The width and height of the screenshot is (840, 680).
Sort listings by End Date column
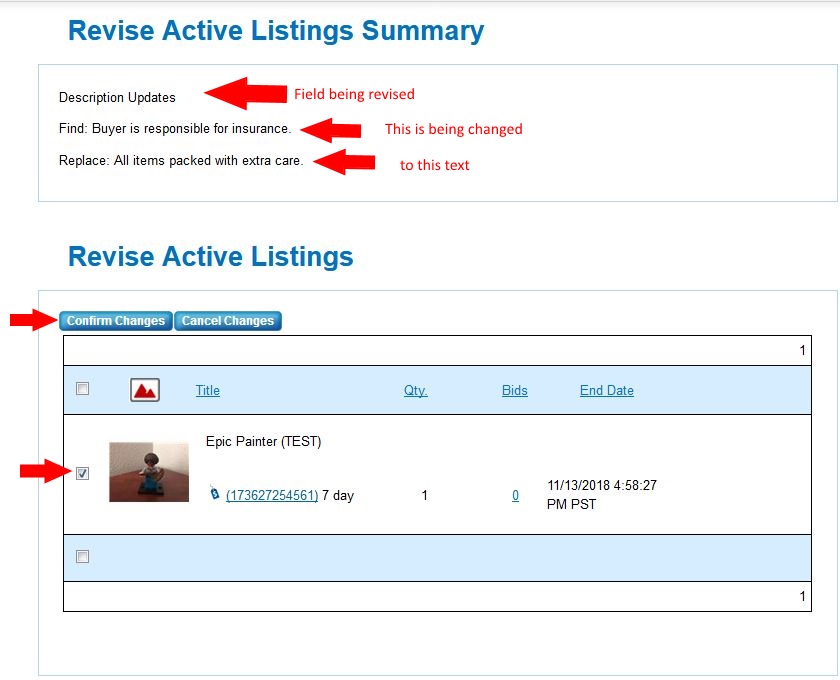607,390
